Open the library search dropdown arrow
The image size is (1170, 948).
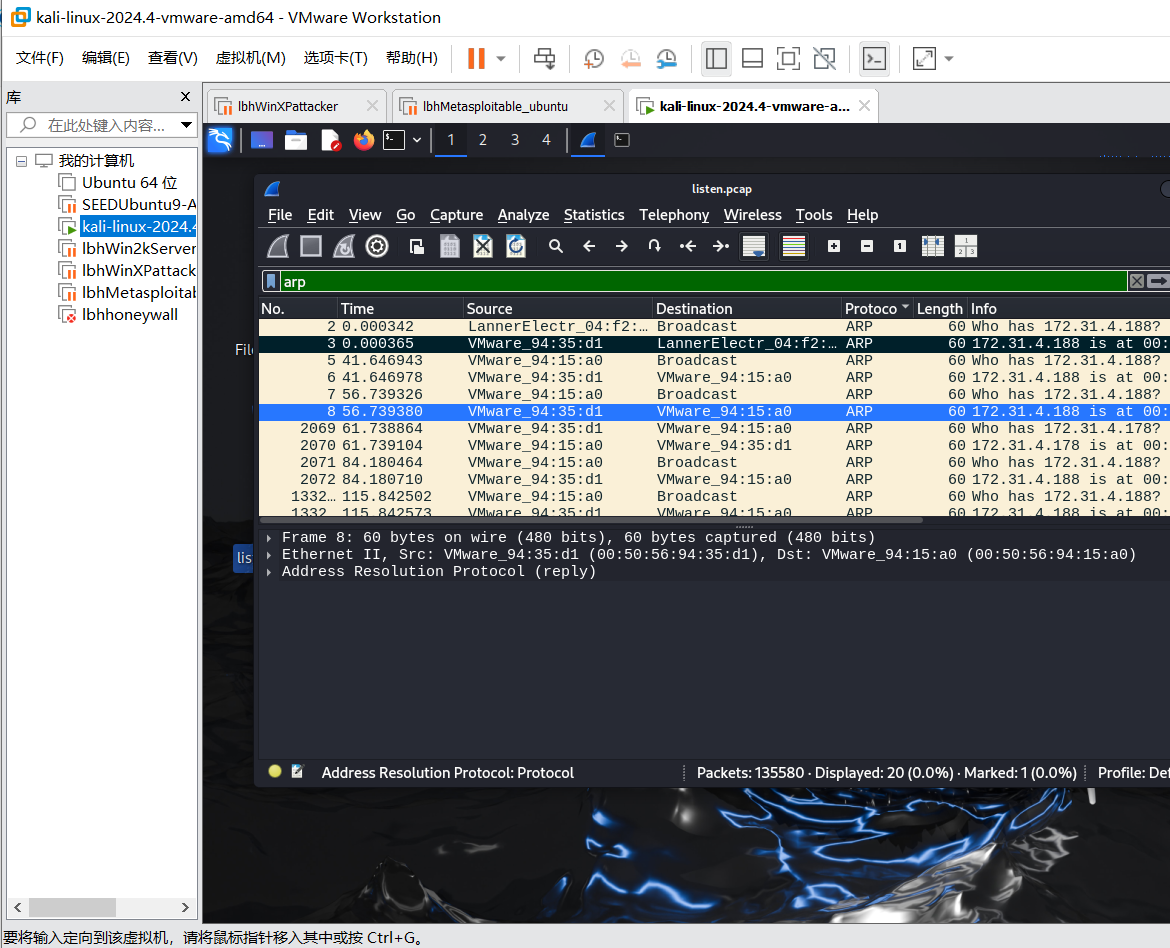(x=187, y=125)
